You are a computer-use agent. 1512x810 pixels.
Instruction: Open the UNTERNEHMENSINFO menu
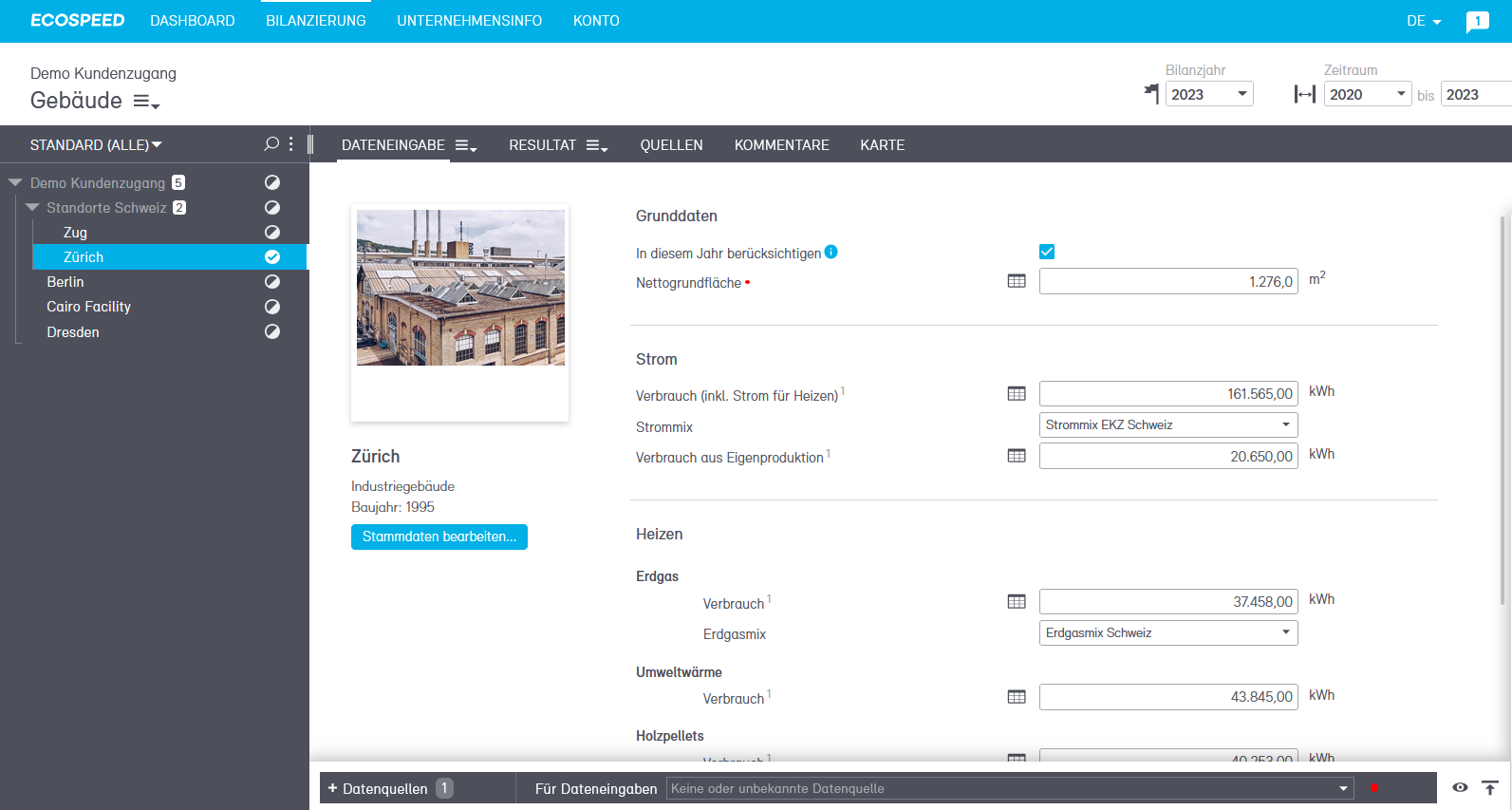click(x=469, y=21)
